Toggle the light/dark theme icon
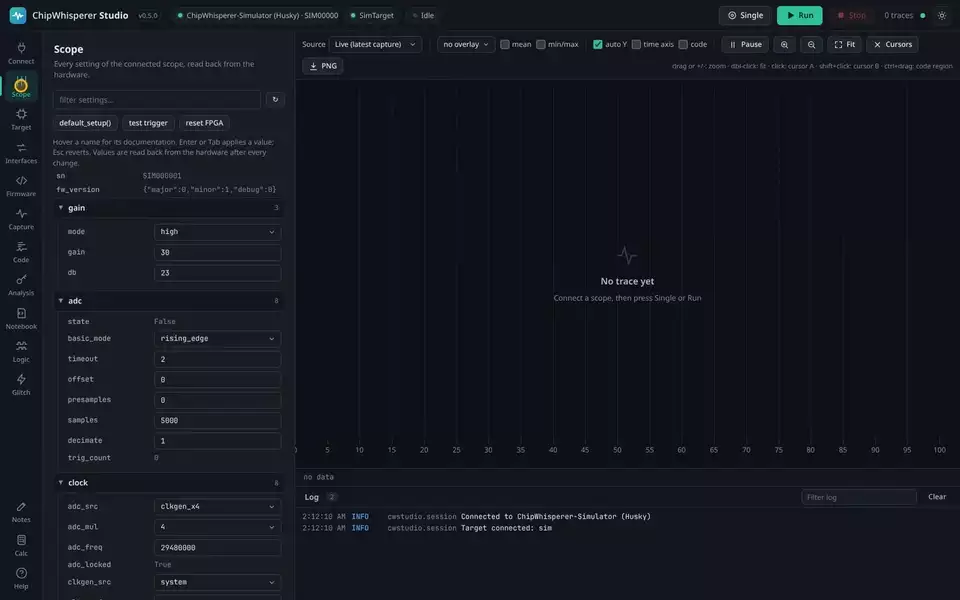This screenshot has width=960, height=600. tap(942, 15)
